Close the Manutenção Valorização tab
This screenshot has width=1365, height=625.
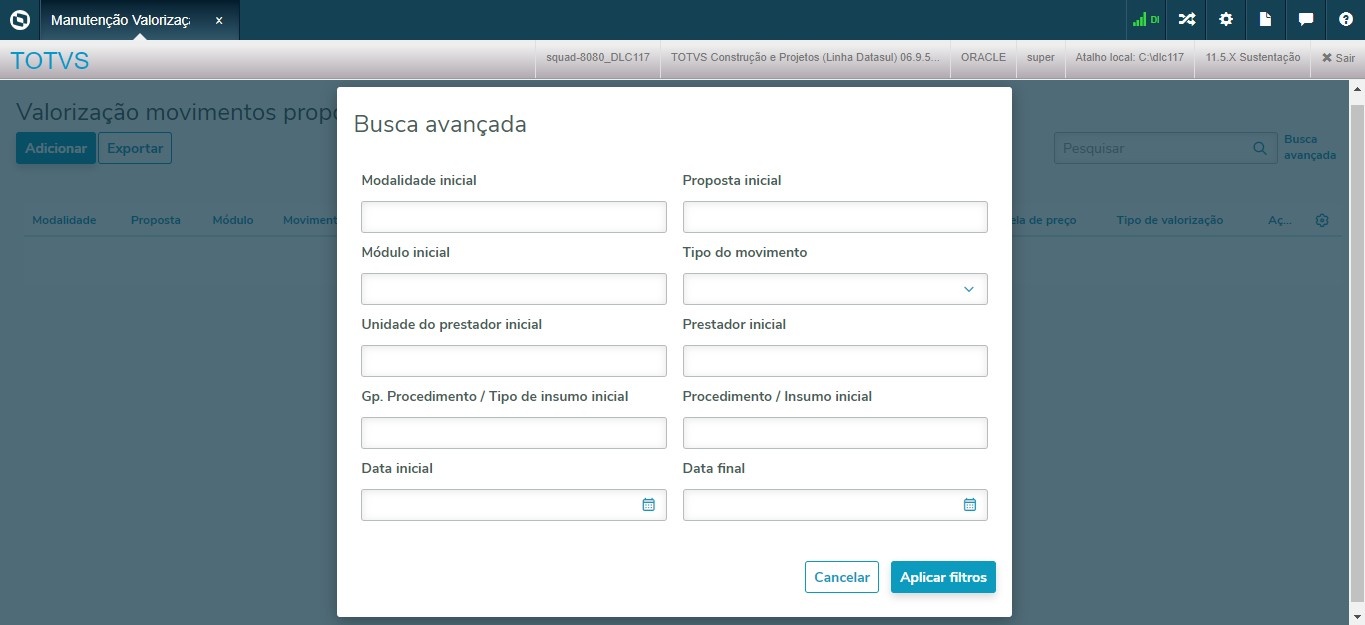click(219, 20)
